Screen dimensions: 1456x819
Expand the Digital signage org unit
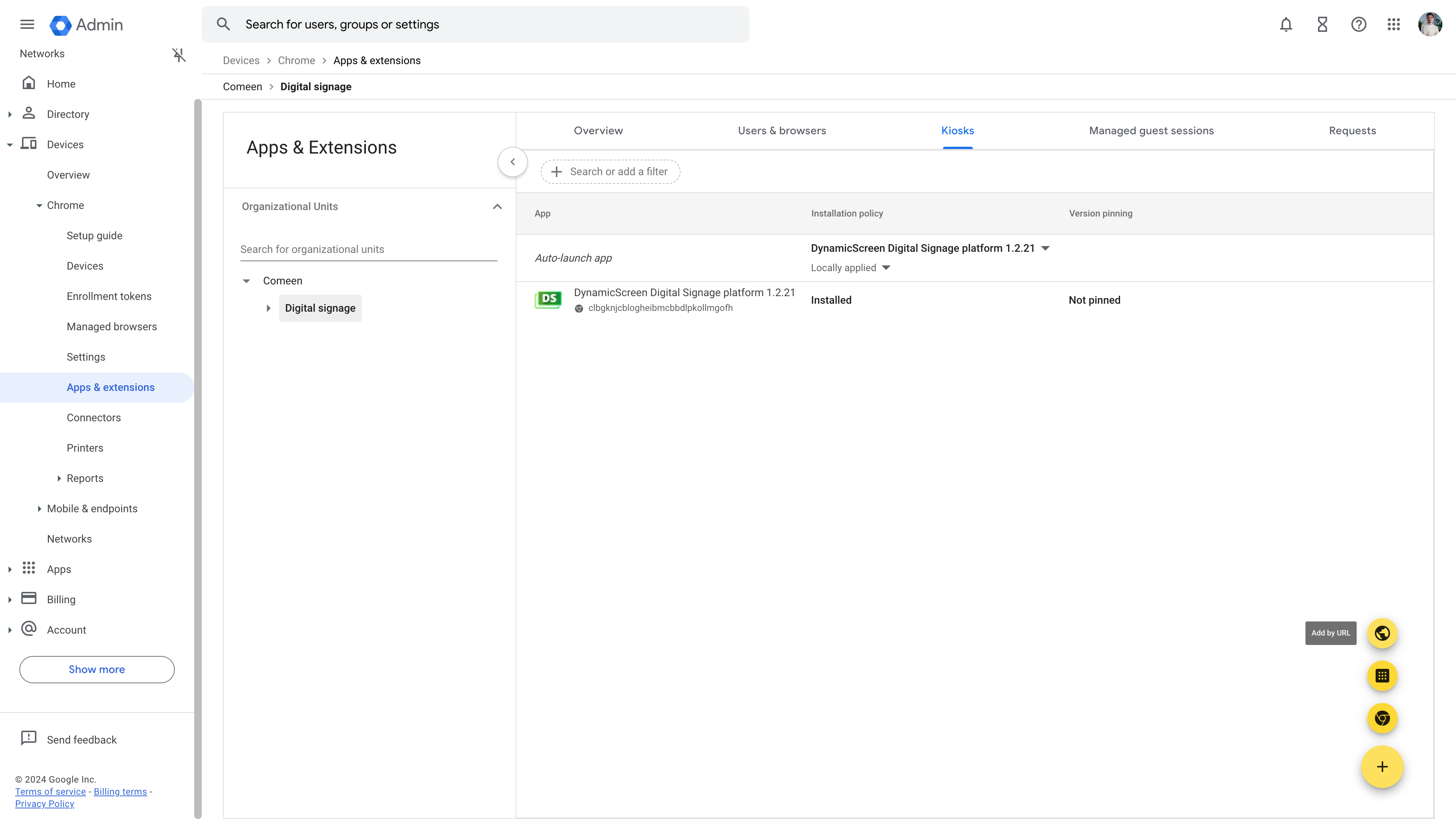tap(268, 309)
